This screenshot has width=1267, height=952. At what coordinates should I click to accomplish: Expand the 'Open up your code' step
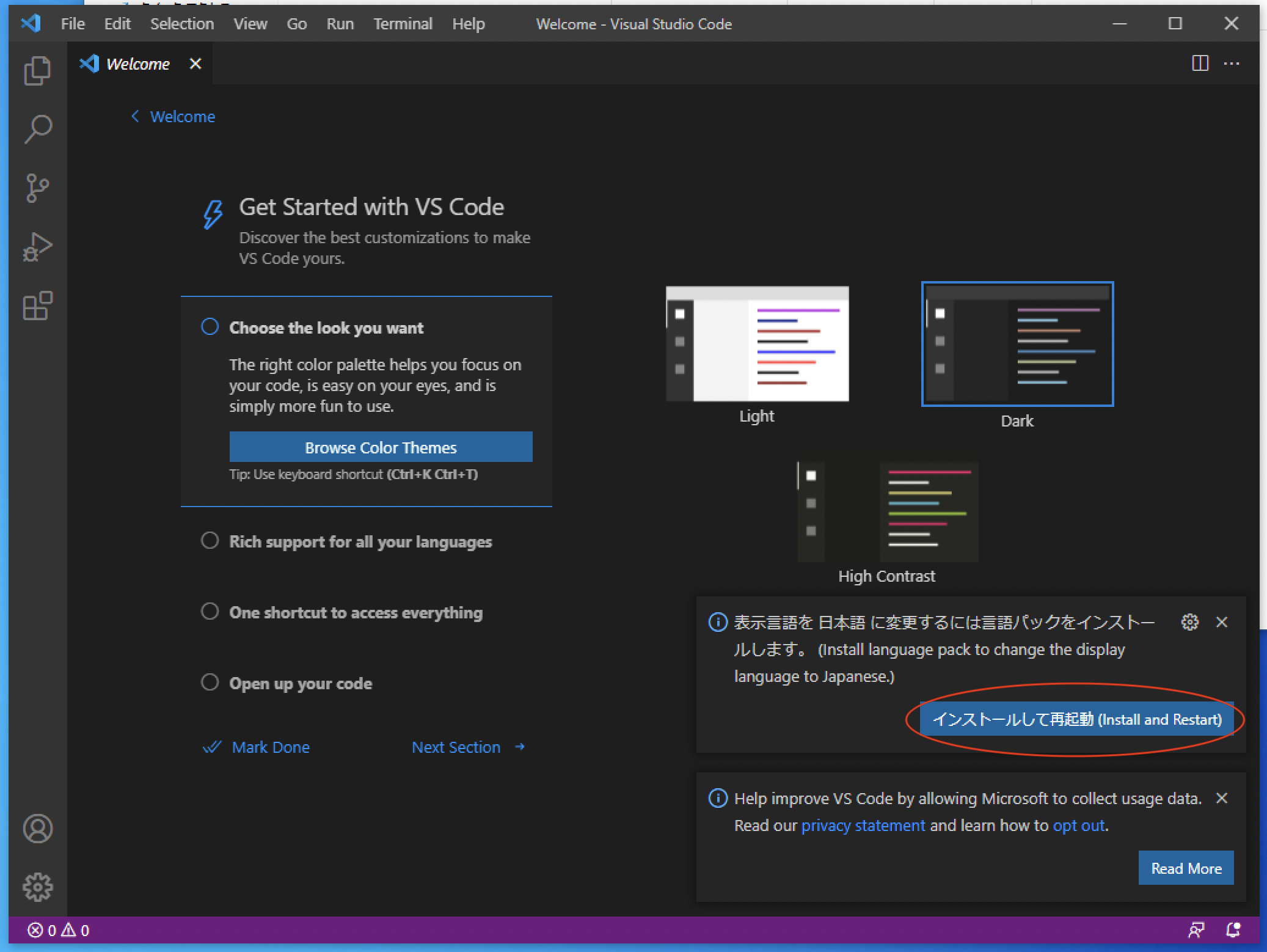point(301,684)
